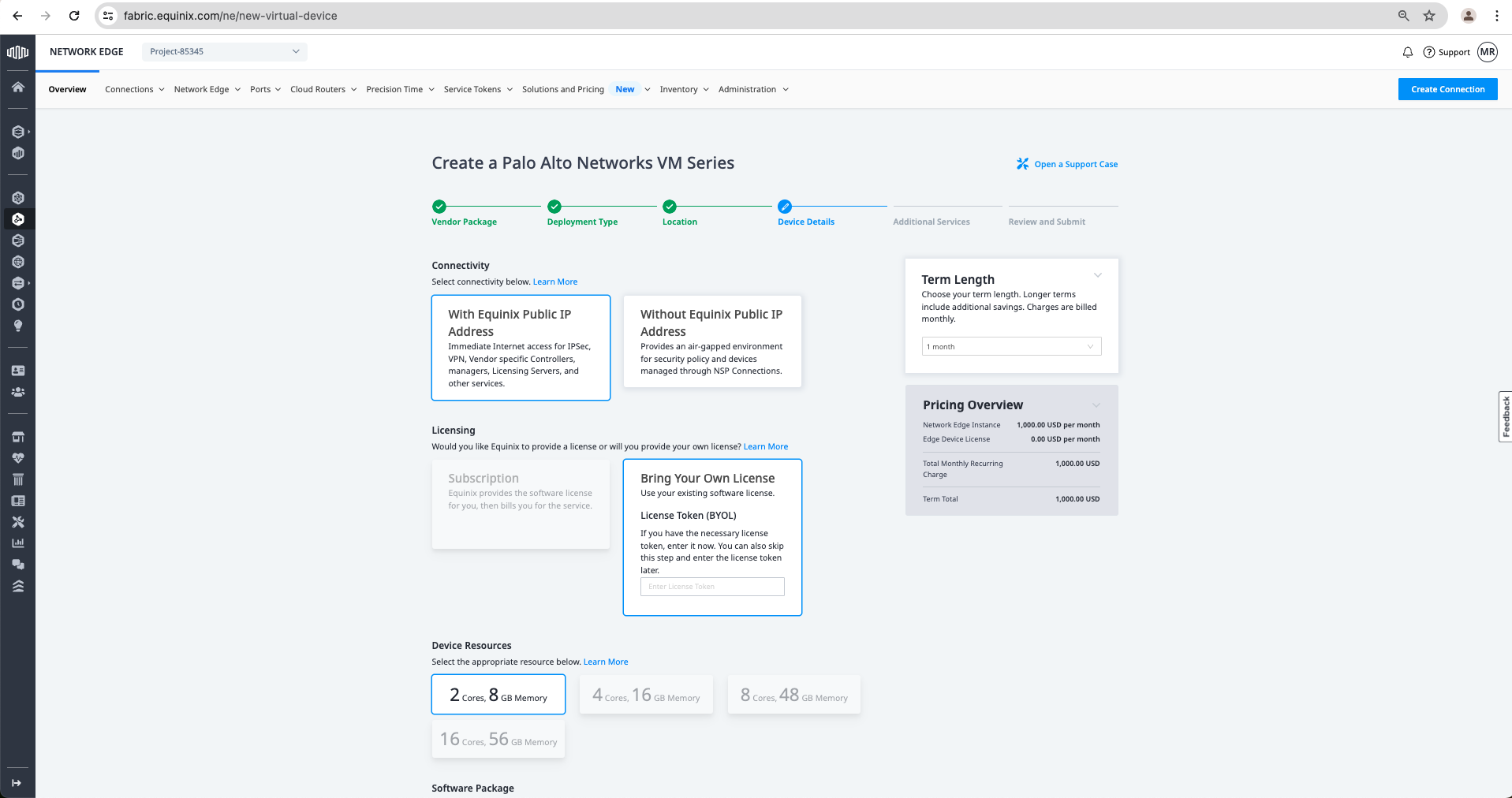Click the globe hexagon sidebar icon
This screenshot has width=1512, height=798.
[x=18, y=262]
